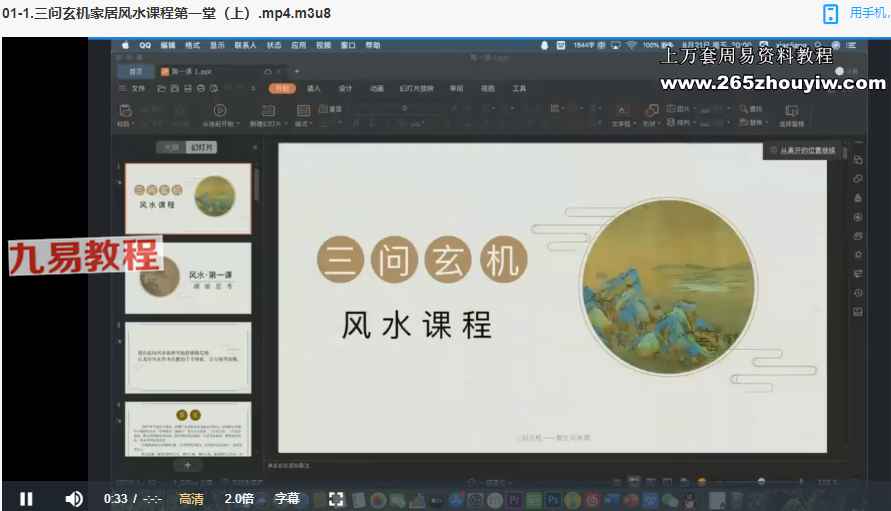Click the slide panel scrollbar
The width and height of the screenshot is (891, 511).
[x=257, y=185]
